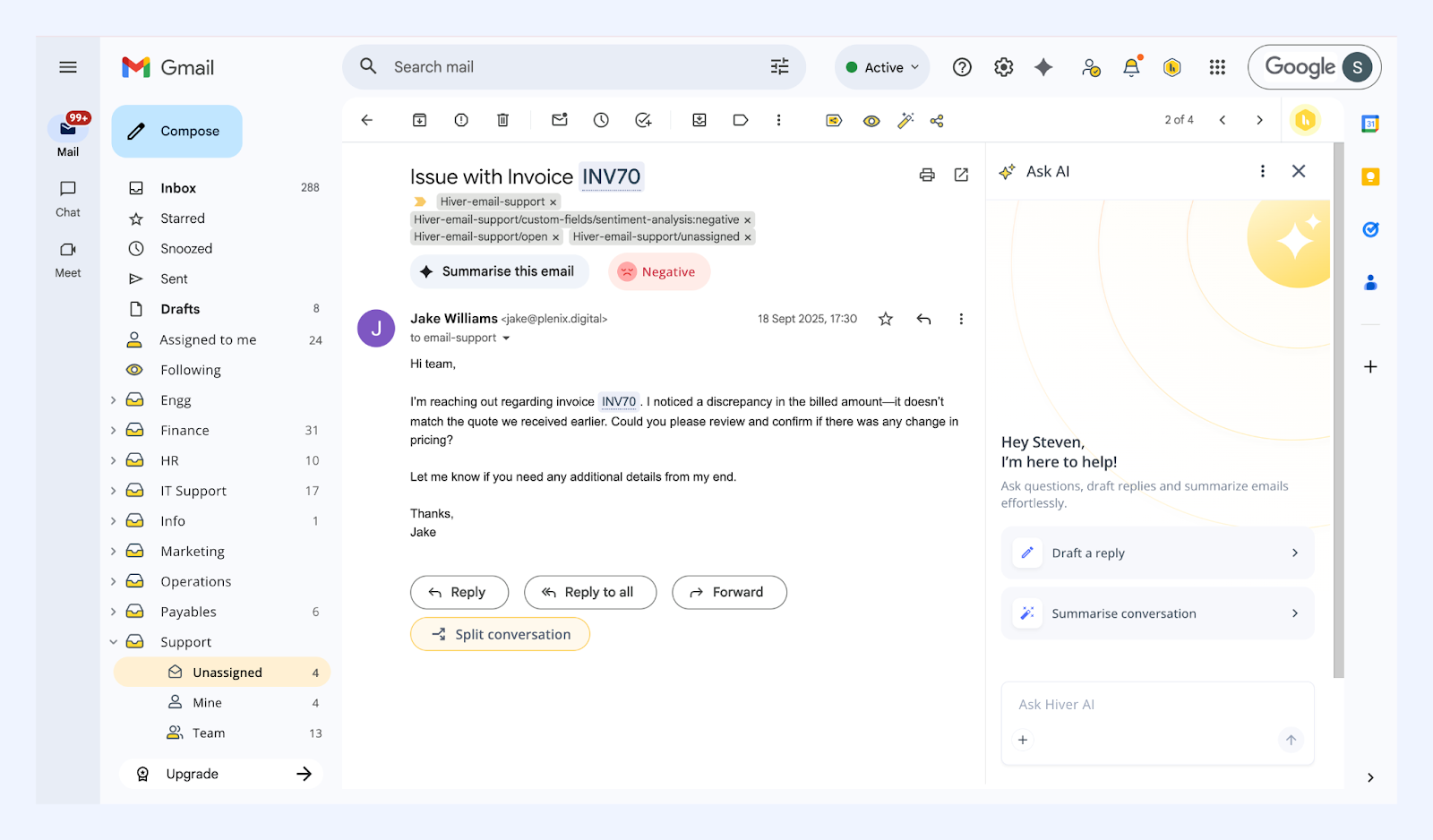Image resolution: width=1433 pixels, height=840 pixels.
Task: Click the Hiver share icon in toolbar
Action: coord(937,121)
